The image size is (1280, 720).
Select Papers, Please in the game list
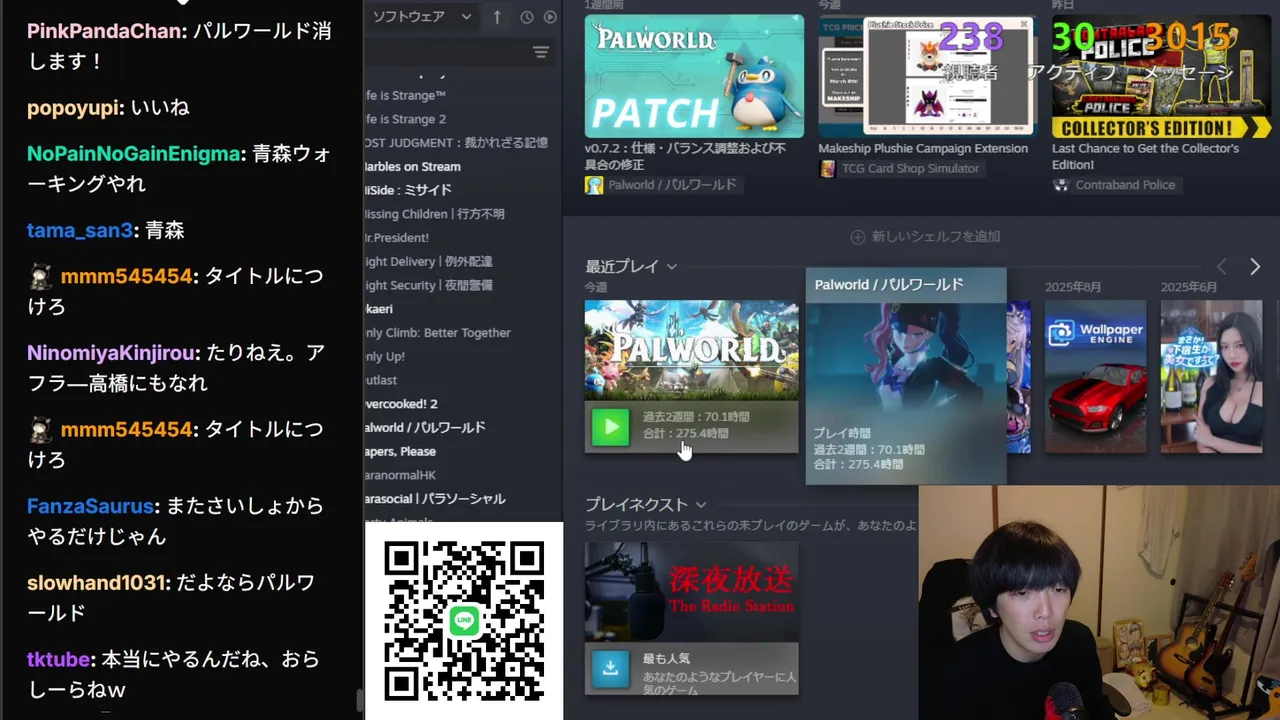click(x=400, y=451)
